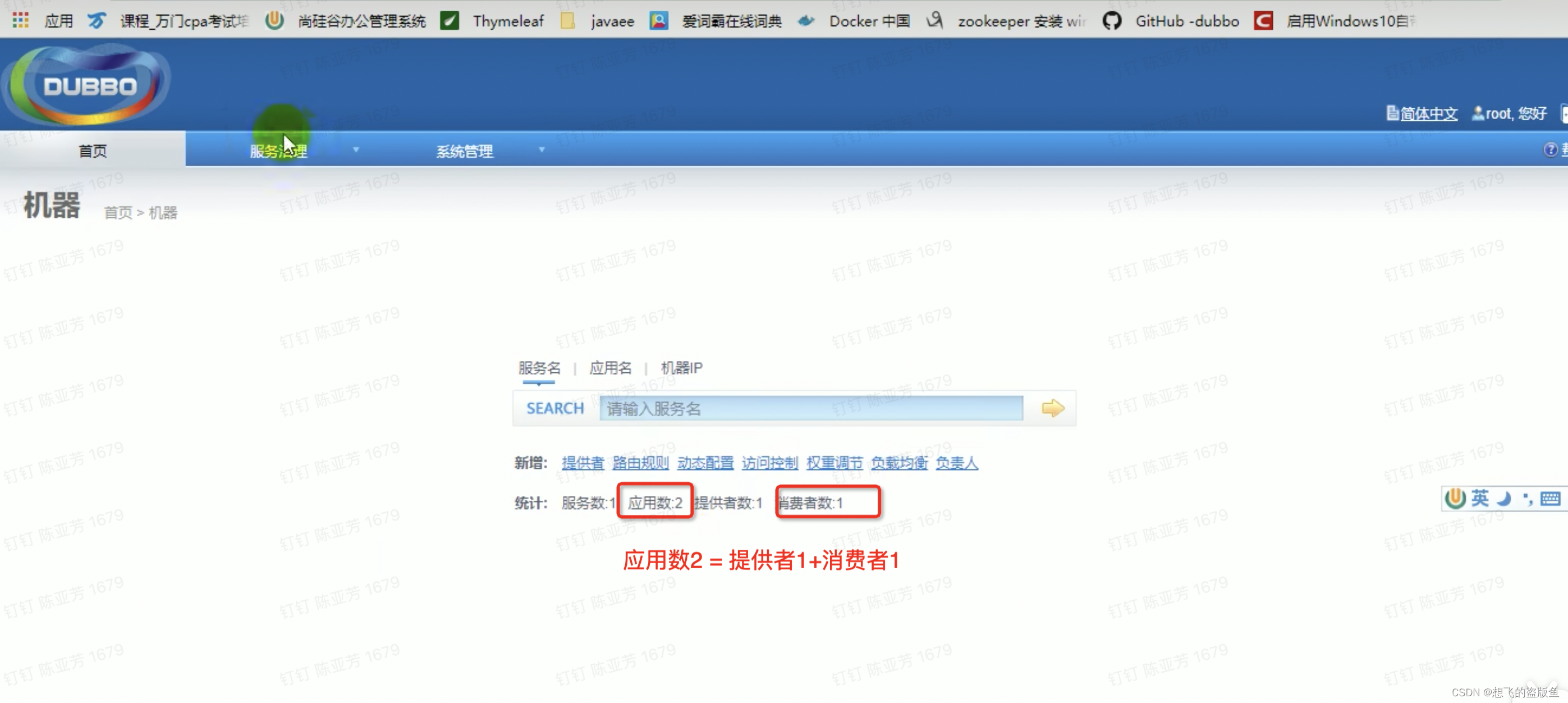1568x703 pixels.
Task: Toggle the IME 英 language mode
Action: [x=1480, y=498]
